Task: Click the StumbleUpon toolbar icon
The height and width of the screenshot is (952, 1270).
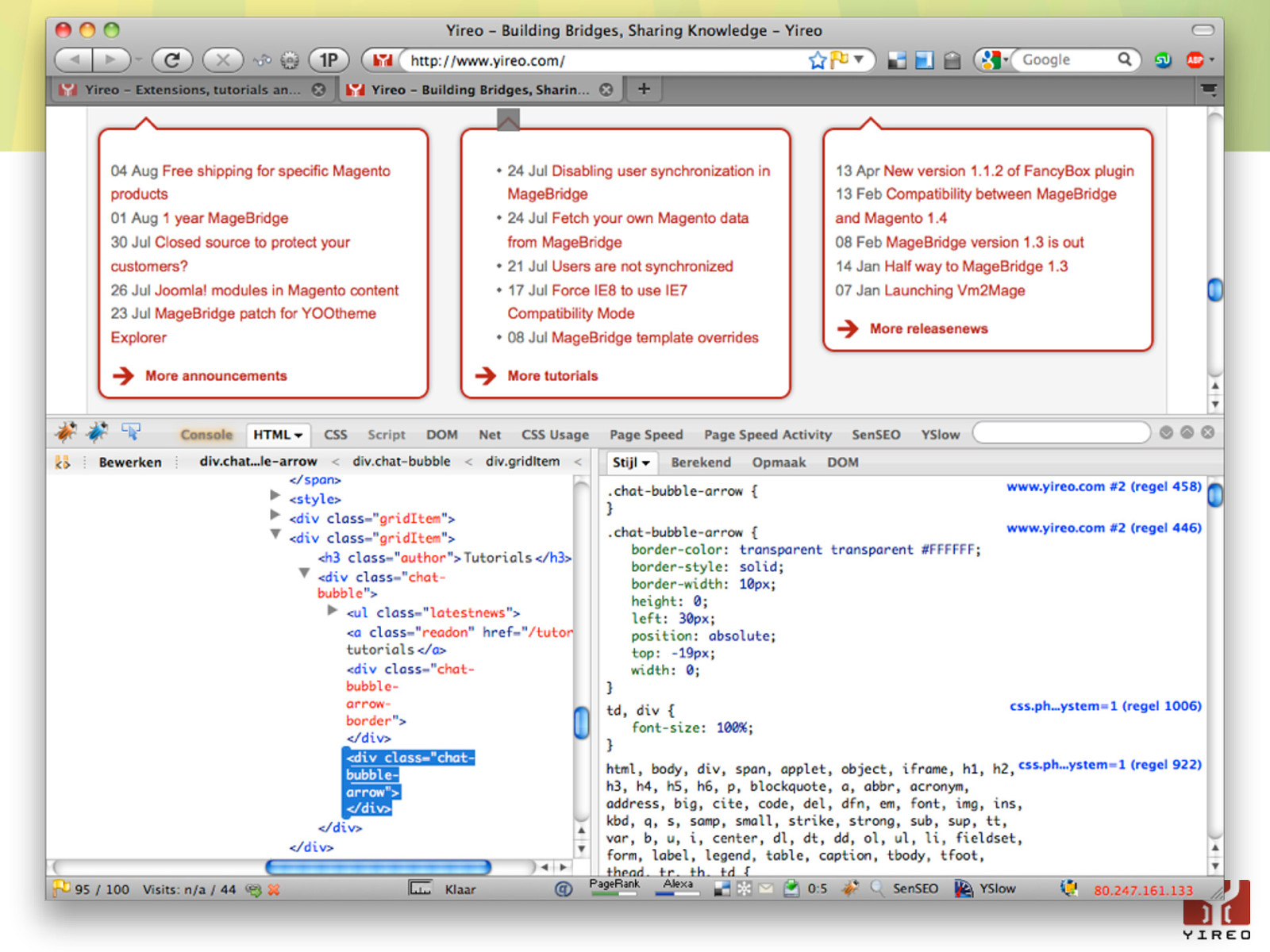Action: pos(1163,60)
